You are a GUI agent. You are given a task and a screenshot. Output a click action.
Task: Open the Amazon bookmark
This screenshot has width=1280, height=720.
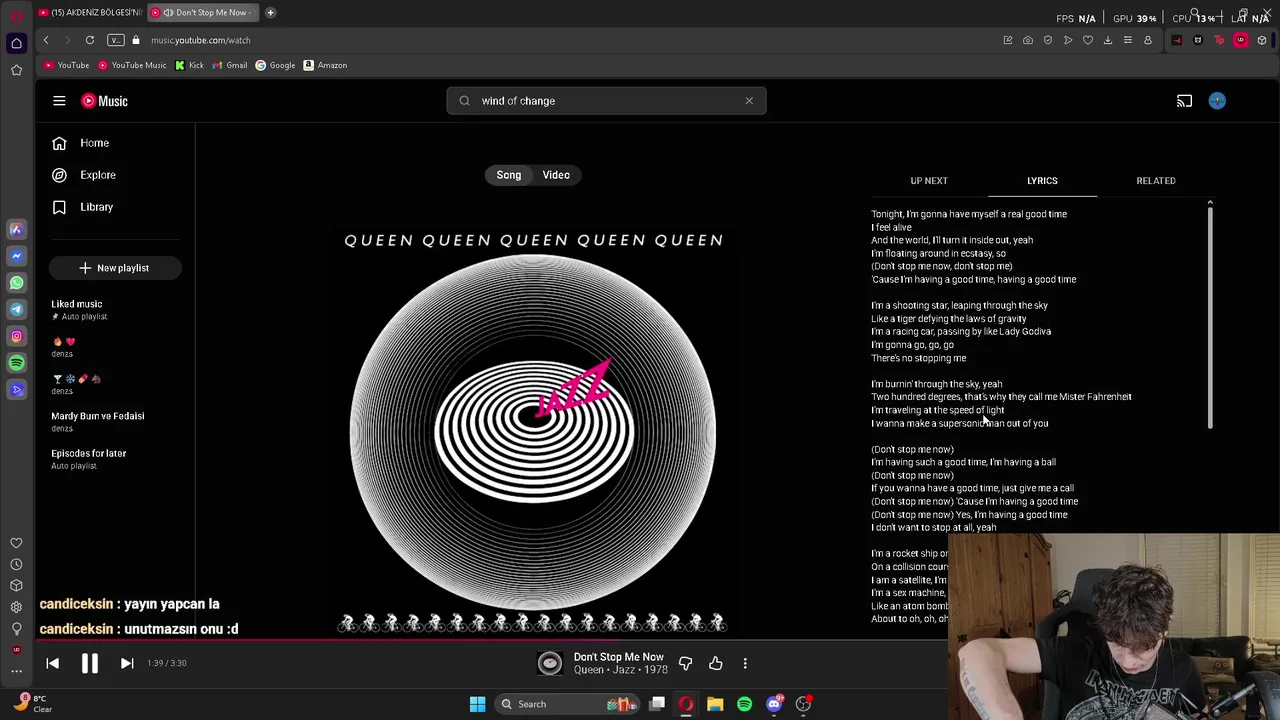(x=325, y=65)
